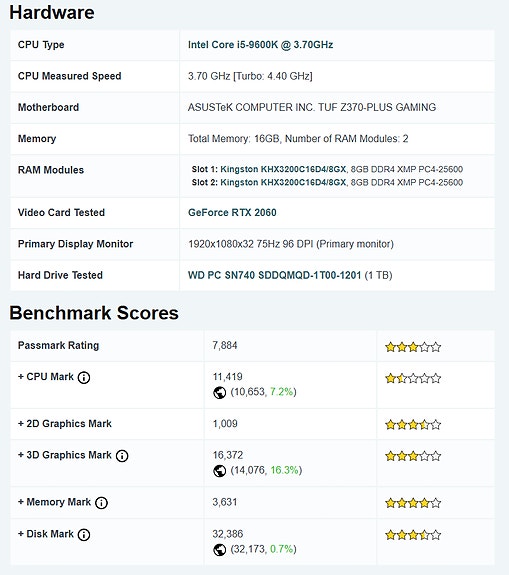
Task: Expand the CPU Mark breakdown row
Action: coord(46,377)
